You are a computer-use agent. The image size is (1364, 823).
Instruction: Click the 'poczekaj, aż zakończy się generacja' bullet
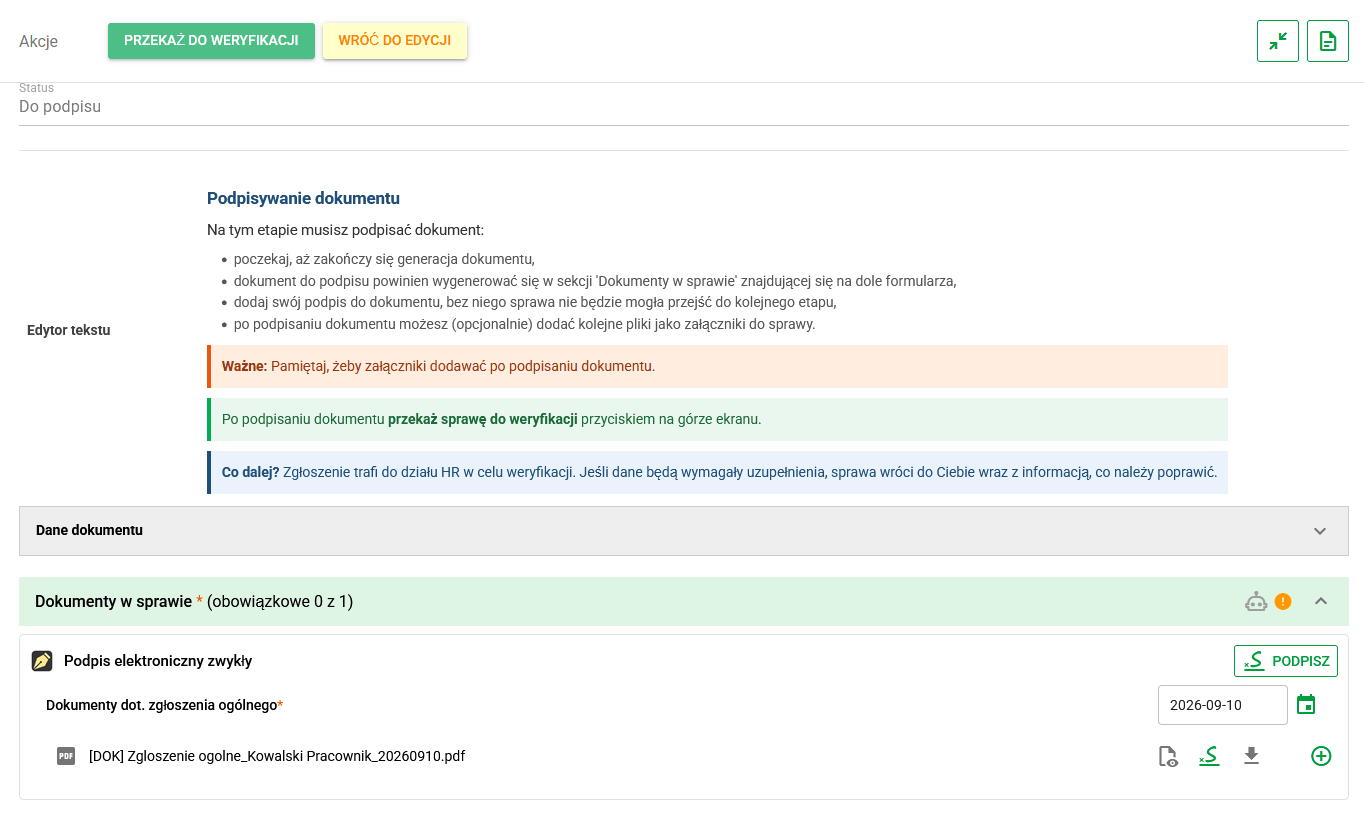tap(385, 258)
